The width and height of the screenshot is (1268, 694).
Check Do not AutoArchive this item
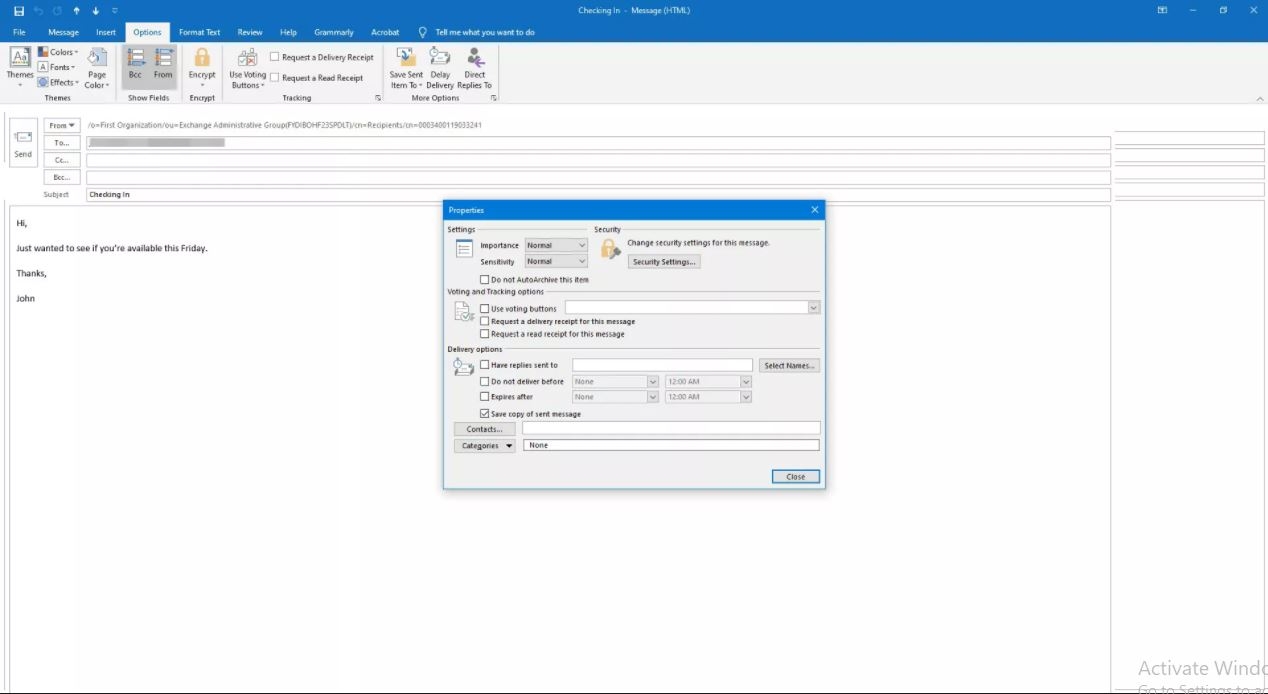pyautogui.click(x=485, y=280)
